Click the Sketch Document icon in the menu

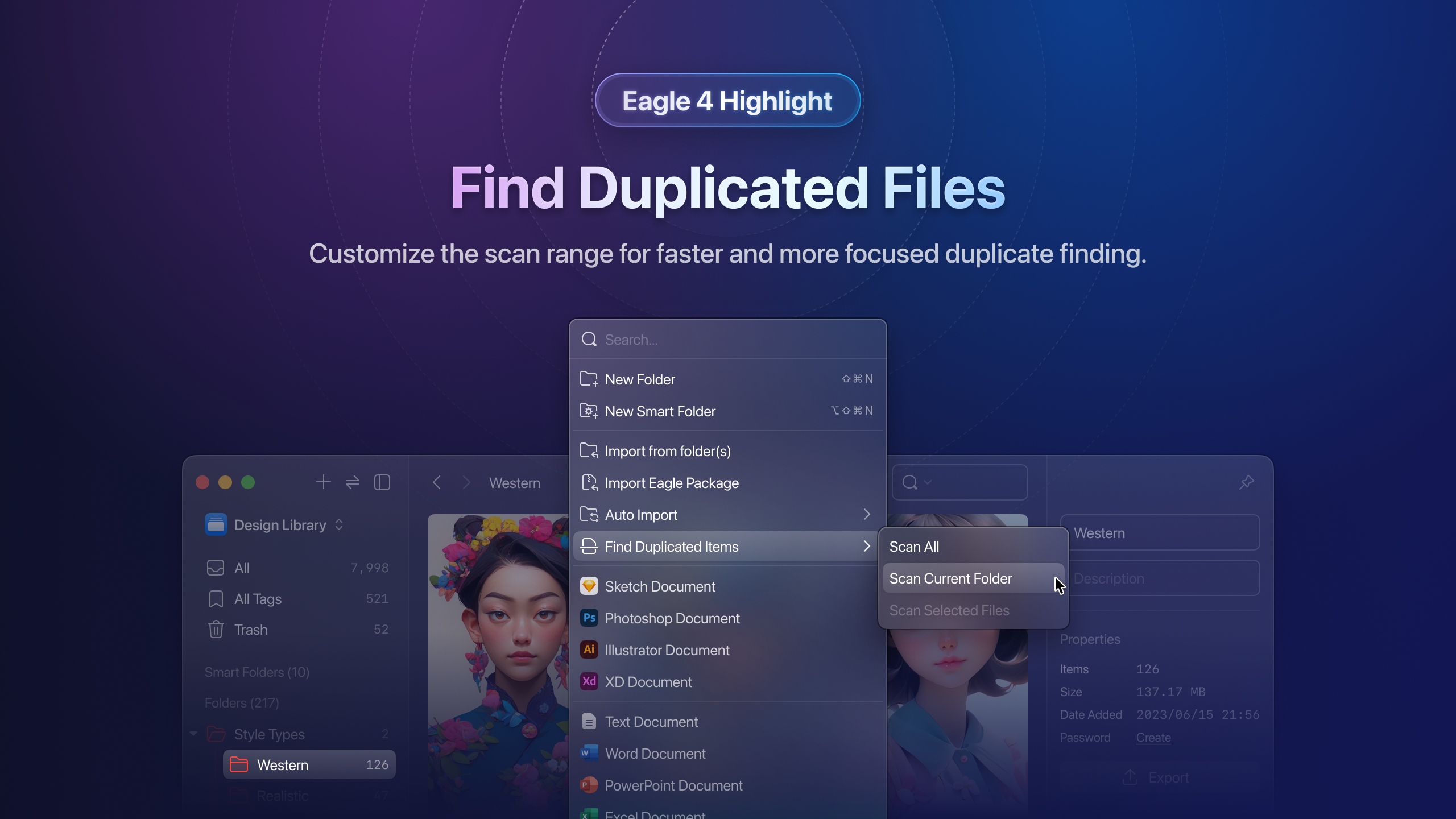[589, 586]
